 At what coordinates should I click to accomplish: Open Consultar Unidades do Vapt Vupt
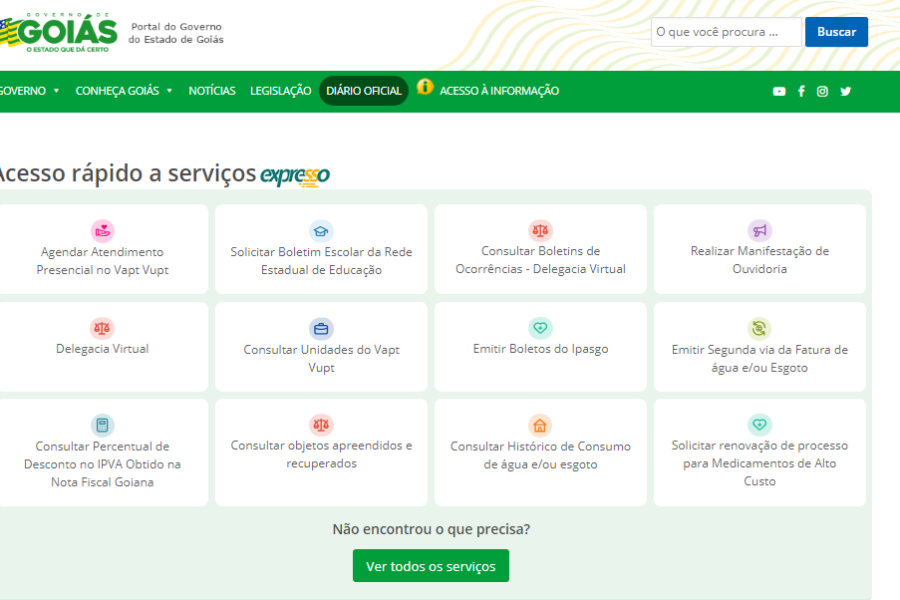(x=321, y=358)
